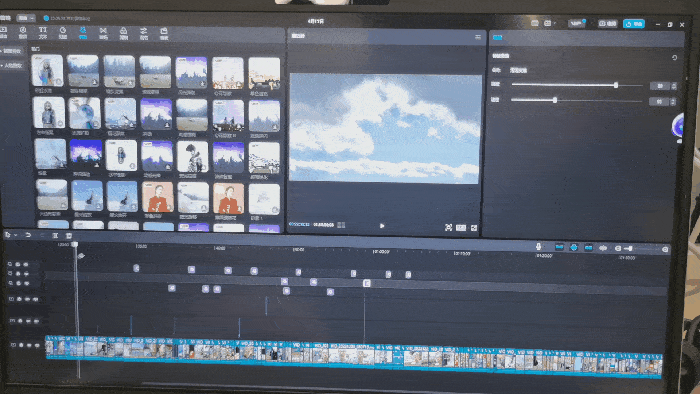Viewport: 700px width, 394px height.
Task: Click the zoom-to-fit icon at timeline right end
Action: (x=665, y=249)
